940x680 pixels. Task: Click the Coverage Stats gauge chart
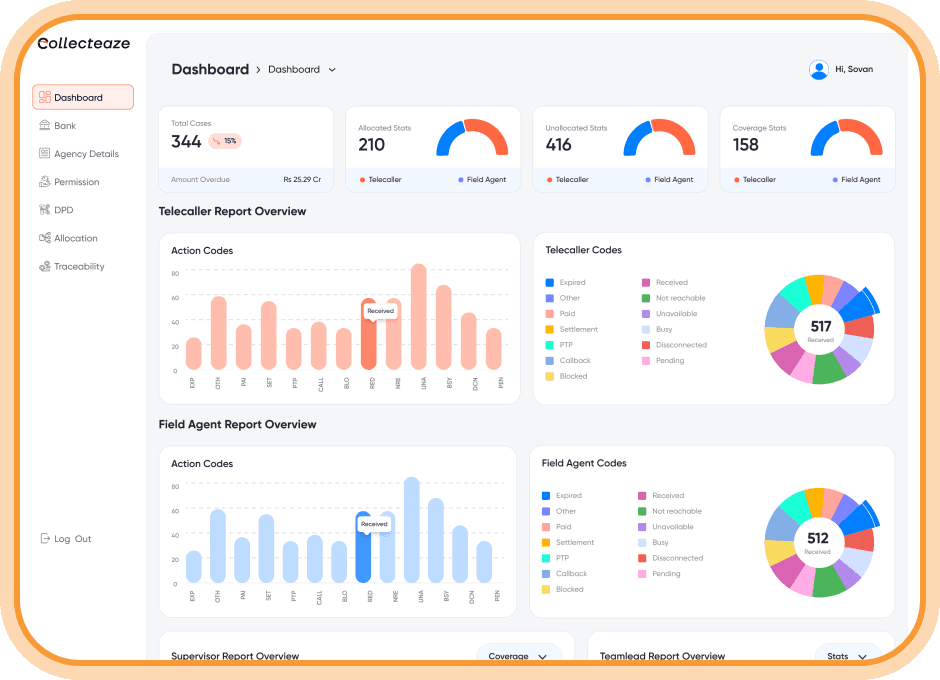pyautogui.click(x=846, y=138)
